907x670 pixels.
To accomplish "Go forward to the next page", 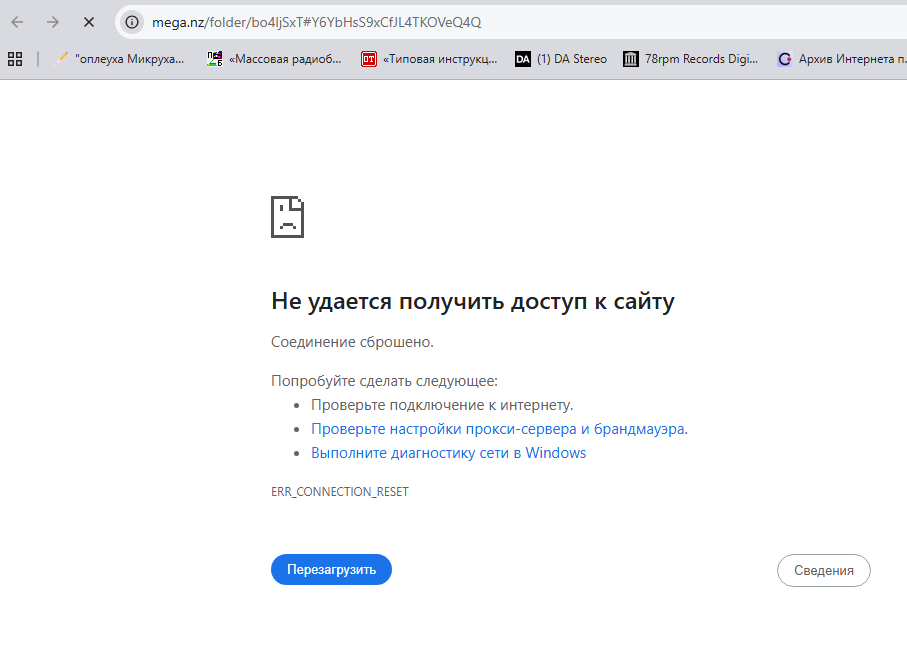I will (x=53, y=20).
